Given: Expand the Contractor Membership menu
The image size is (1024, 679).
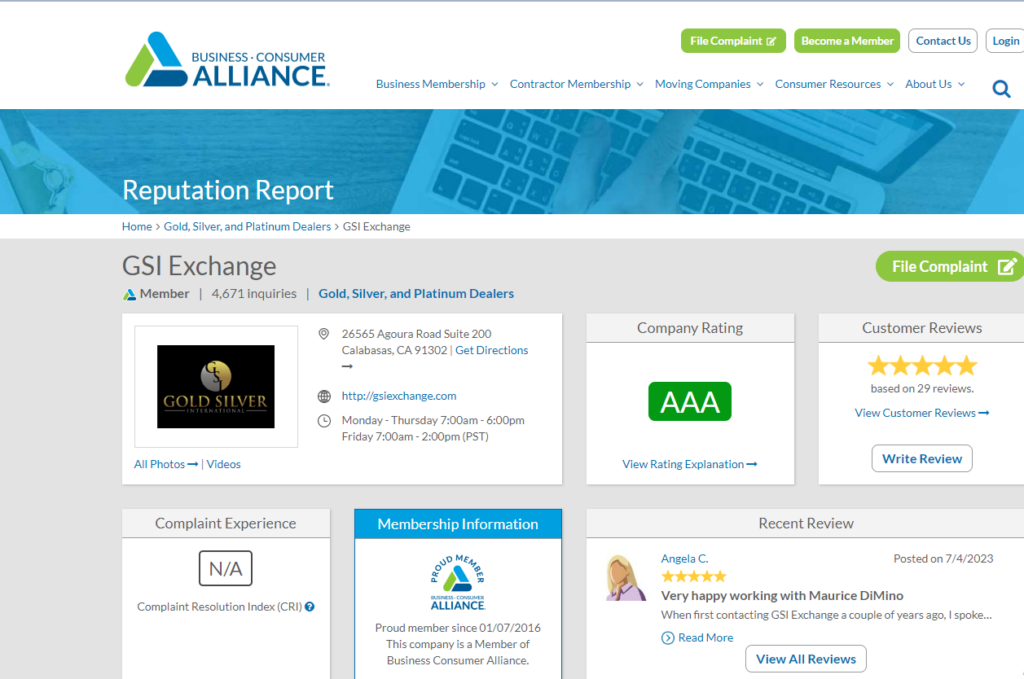Looking at the screenshot, I should pyautogui.click(x=577, y=84).
